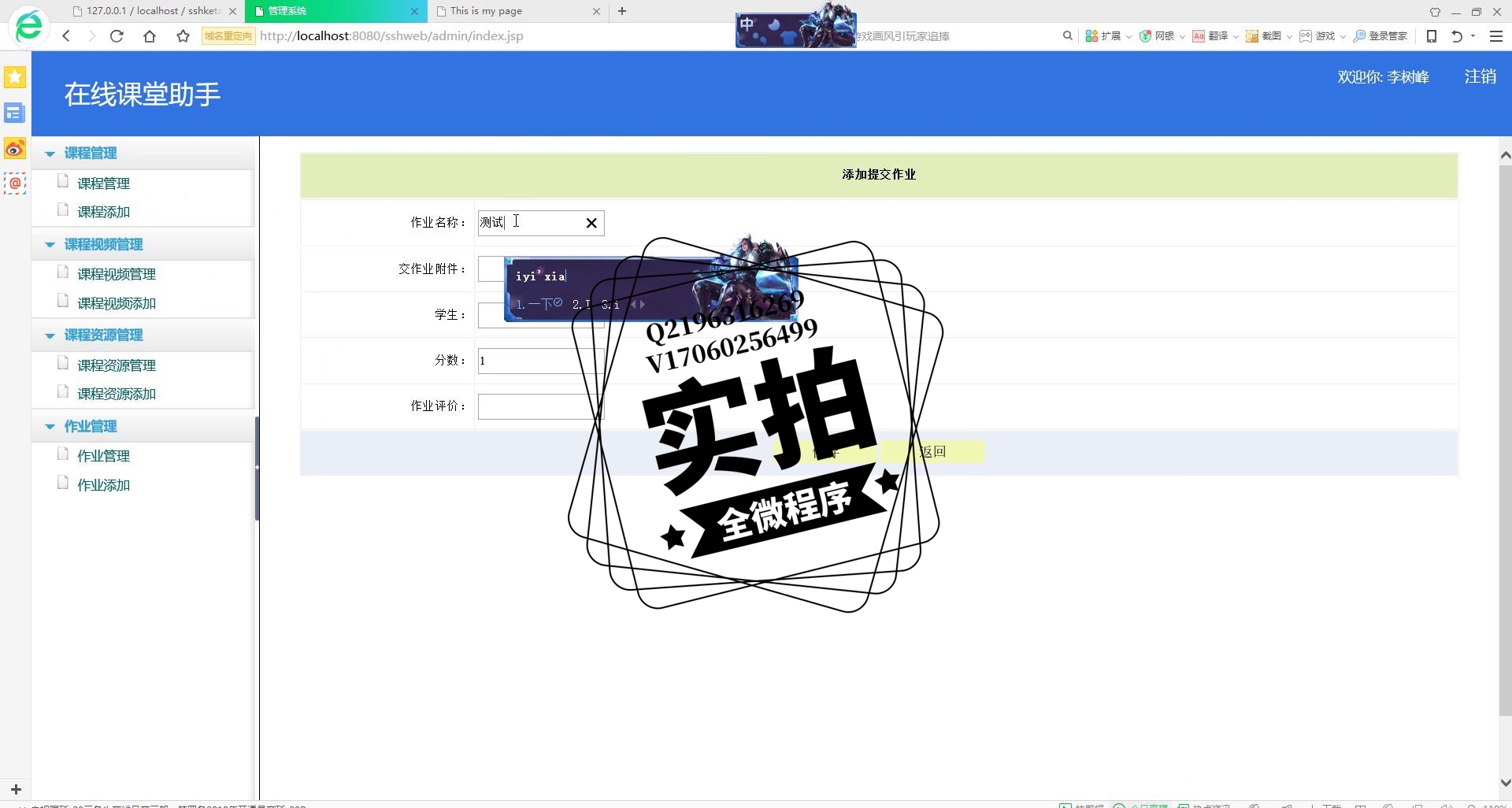The image size is (1512, 808).
Task: Collapse the 课程资源管理 section header
Action: point(143,335)
